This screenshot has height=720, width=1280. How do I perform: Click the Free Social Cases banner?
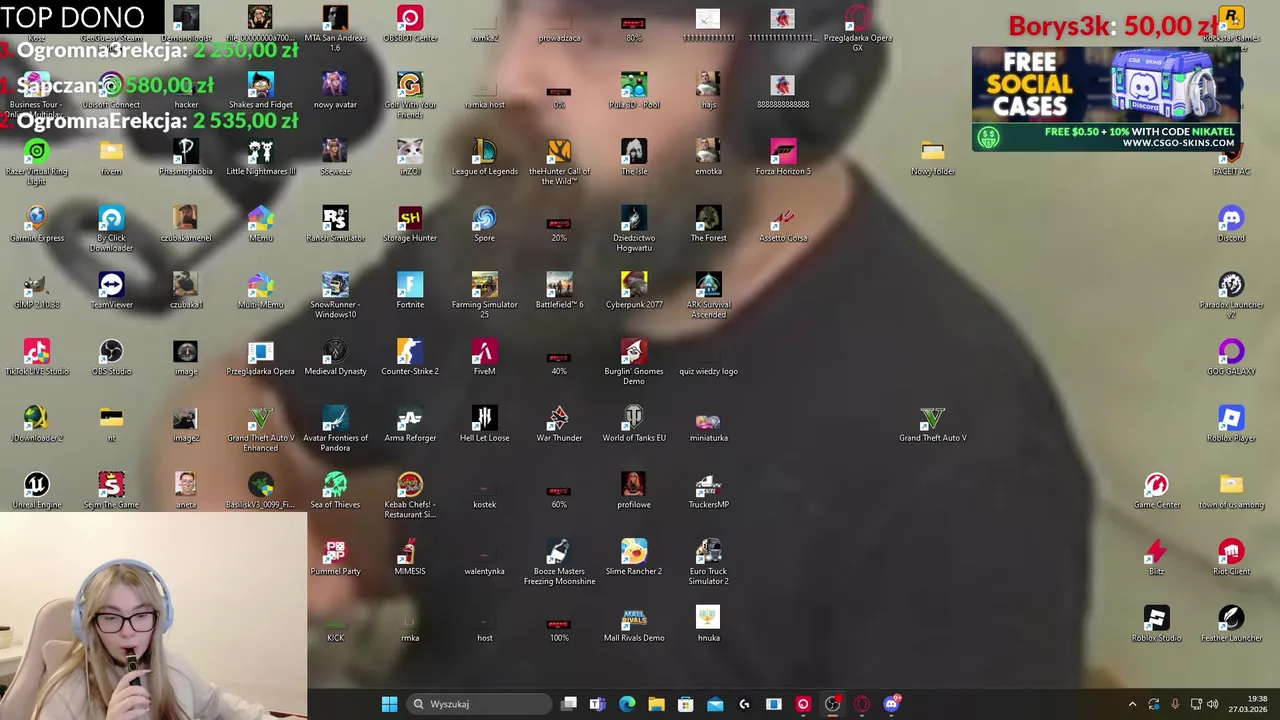tap(1106, 98)
